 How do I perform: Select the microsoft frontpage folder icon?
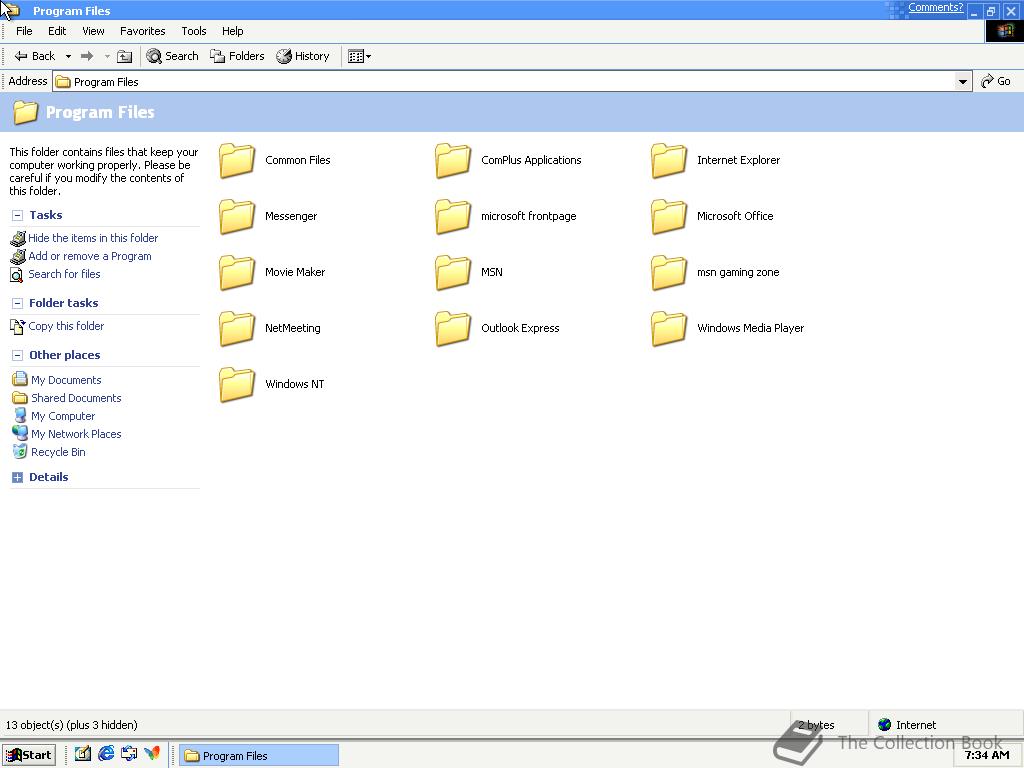453,217
